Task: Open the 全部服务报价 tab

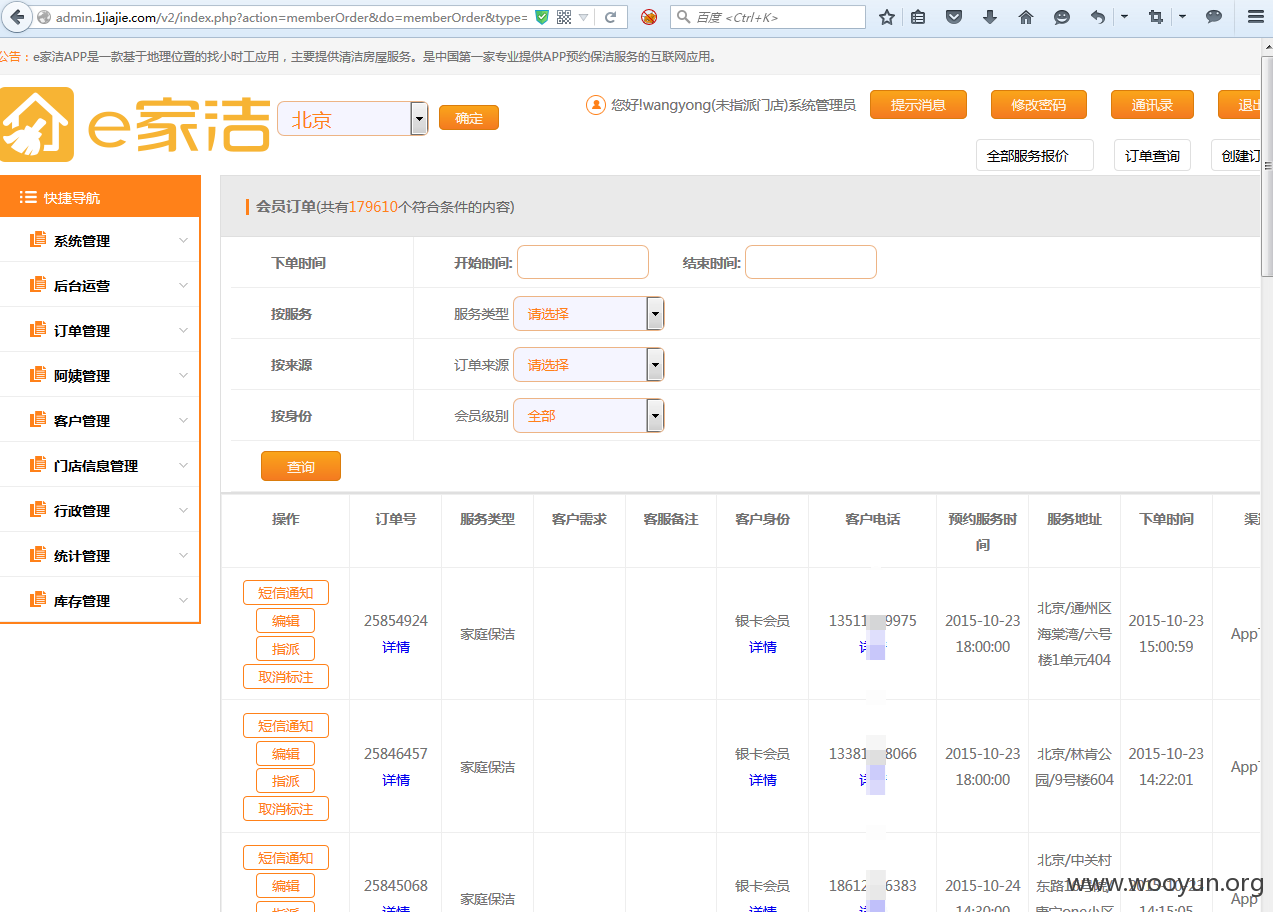Action: coord(1035,156)
